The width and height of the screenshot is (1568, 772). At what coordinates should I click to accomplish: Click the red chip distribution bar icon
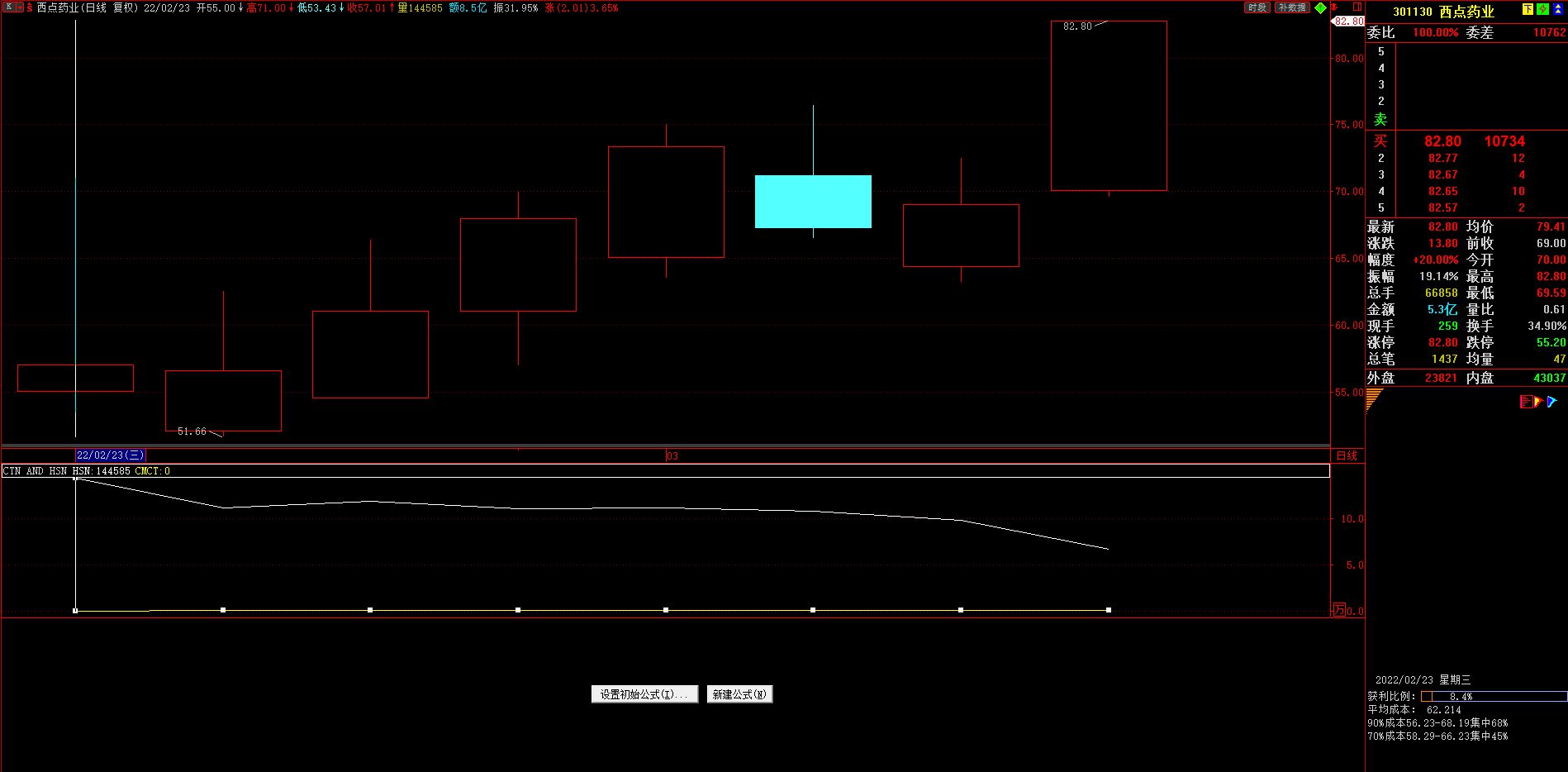[x=1526, y=402]
